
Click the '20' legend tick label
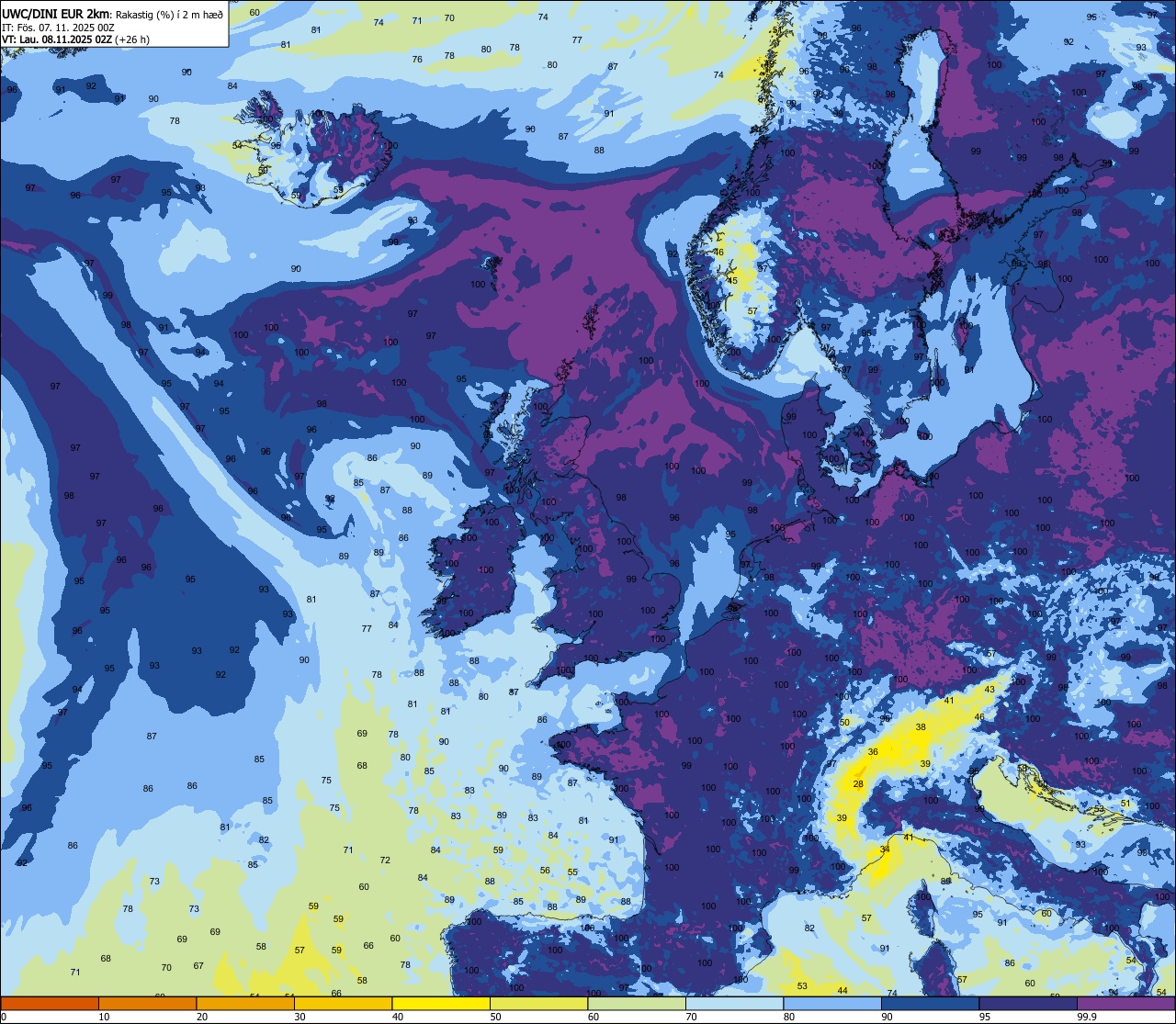click(202, 1017)
